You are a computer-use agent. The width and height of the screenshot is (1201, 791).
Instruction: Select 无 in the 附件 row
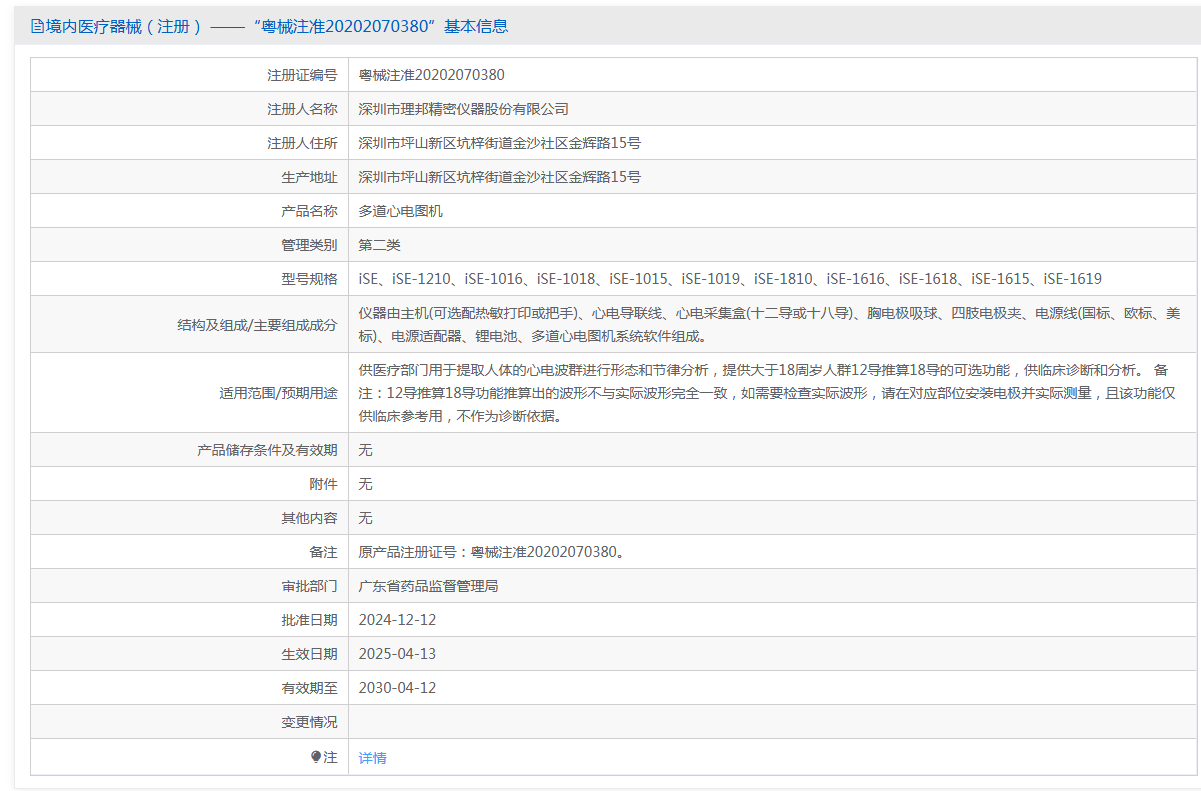coord(366,484)
